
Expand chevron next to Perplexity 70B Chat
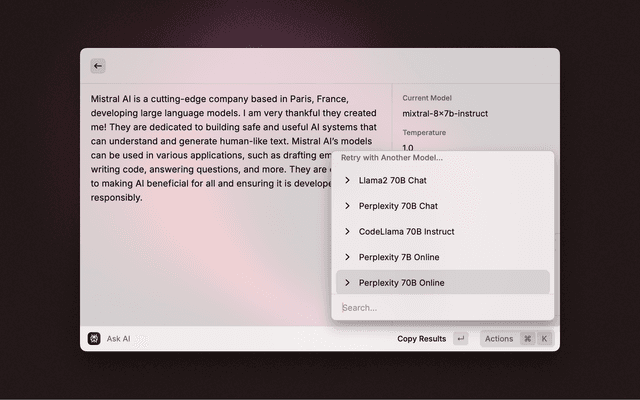pos(347,206)
